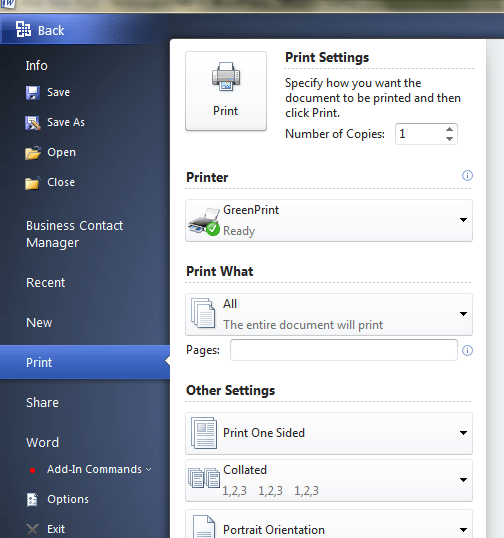Click the Save As icon
This screenshot has width=504, height=538.
33,123
